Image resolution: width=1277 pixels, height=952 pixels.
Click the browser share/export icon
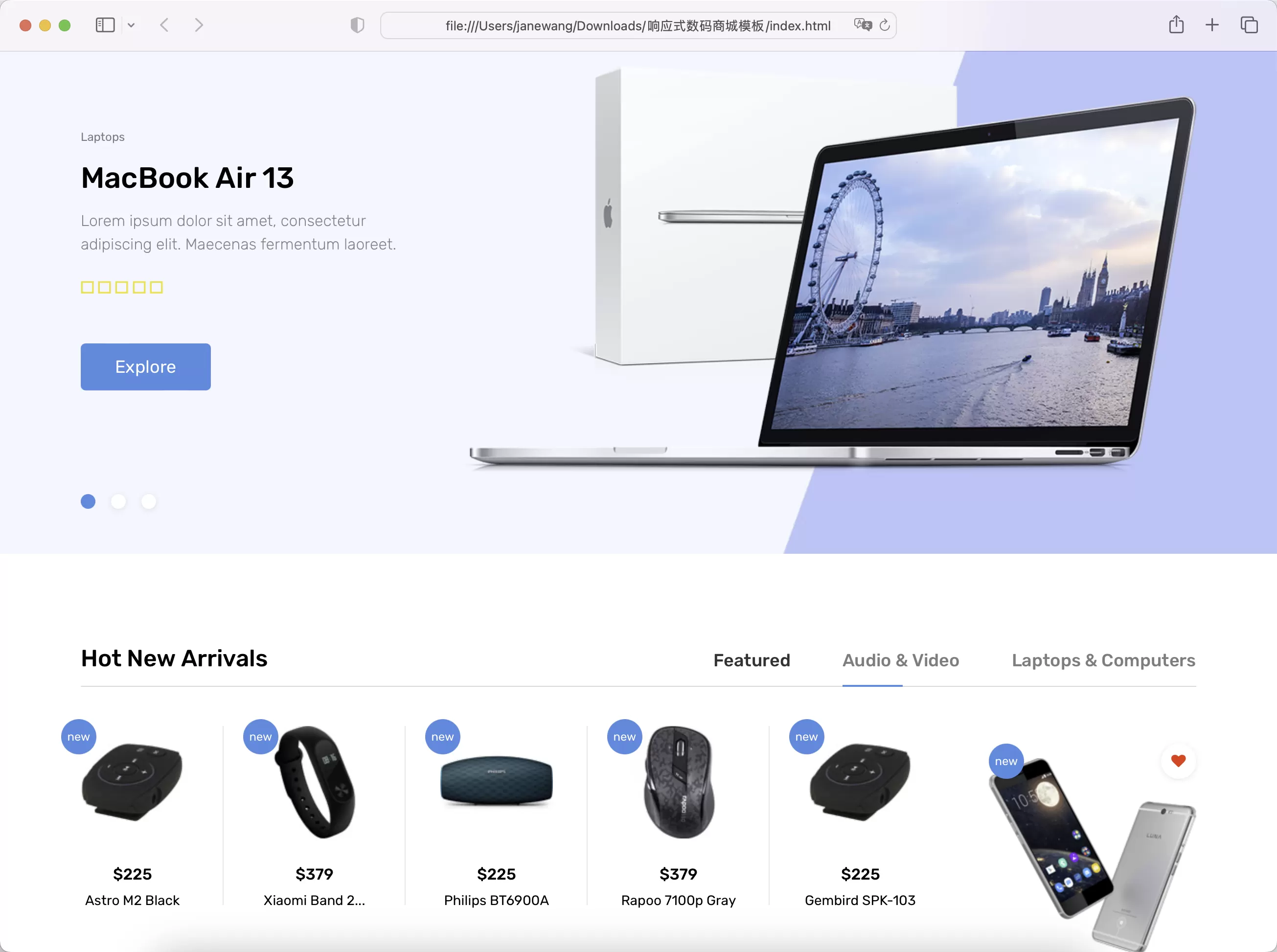point(1177,26)
